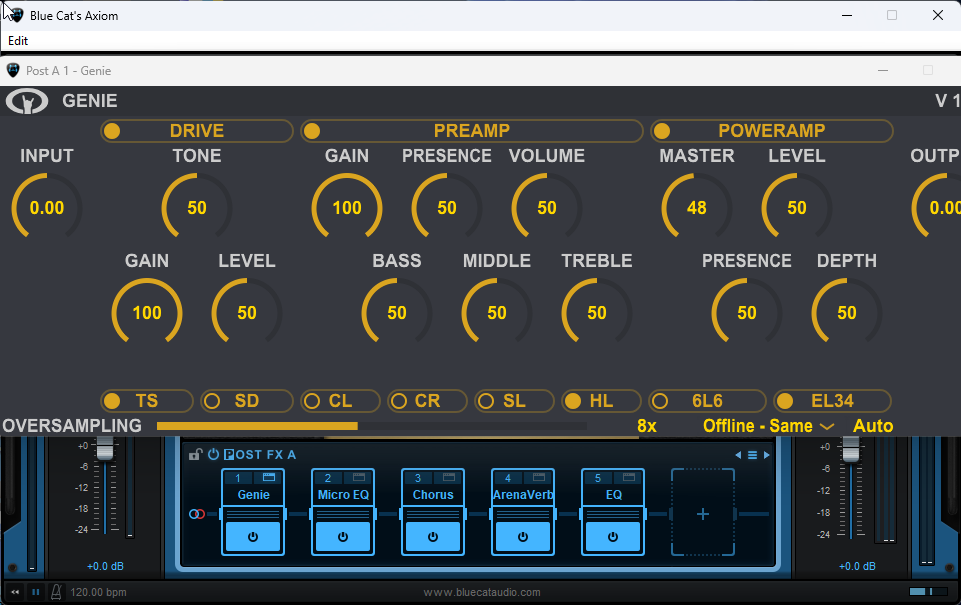Screen dimensions: 961x605
Task: Click the 120.00 bpm tempo field
Action: click(x=98, y=592)
